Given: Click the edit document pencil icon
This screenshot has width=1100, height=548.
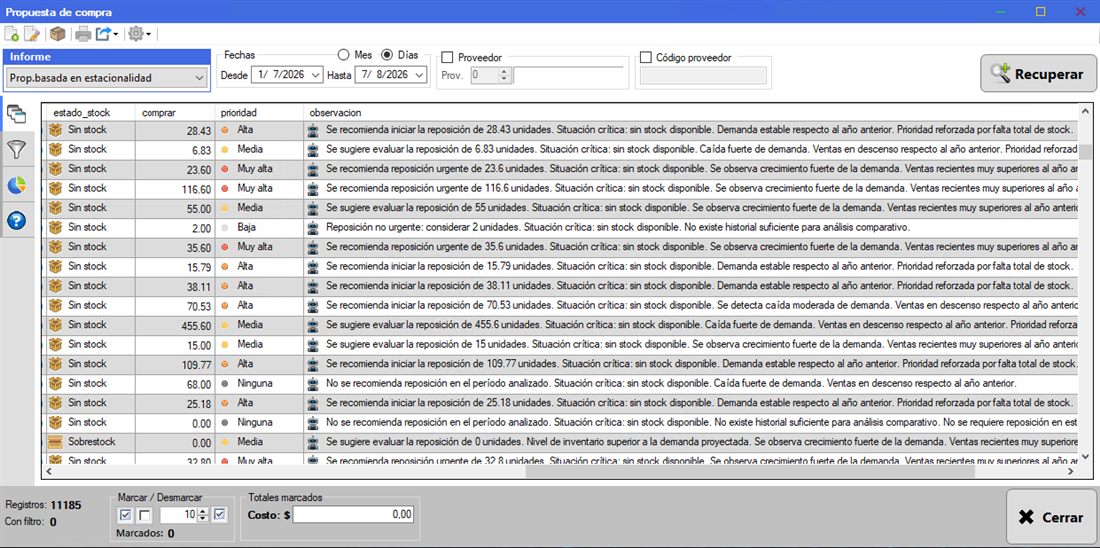Looking at the screenshot, I should click(32, 34).
